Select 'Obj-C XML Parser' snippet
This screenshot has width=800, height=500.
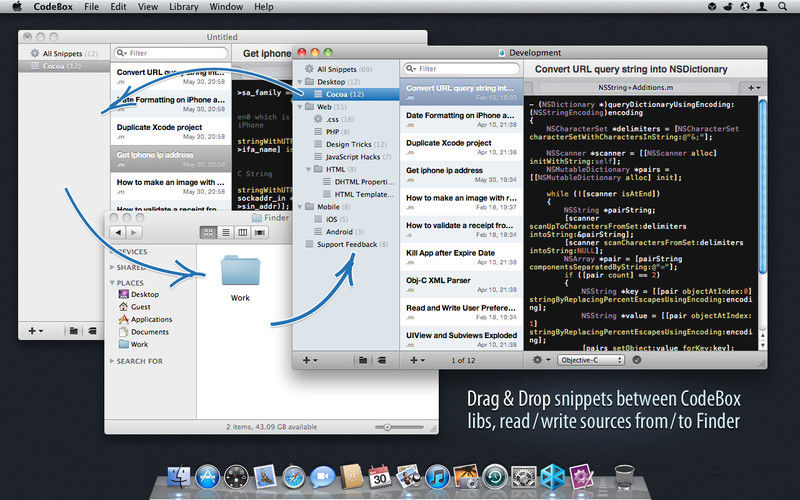[461, 285]
